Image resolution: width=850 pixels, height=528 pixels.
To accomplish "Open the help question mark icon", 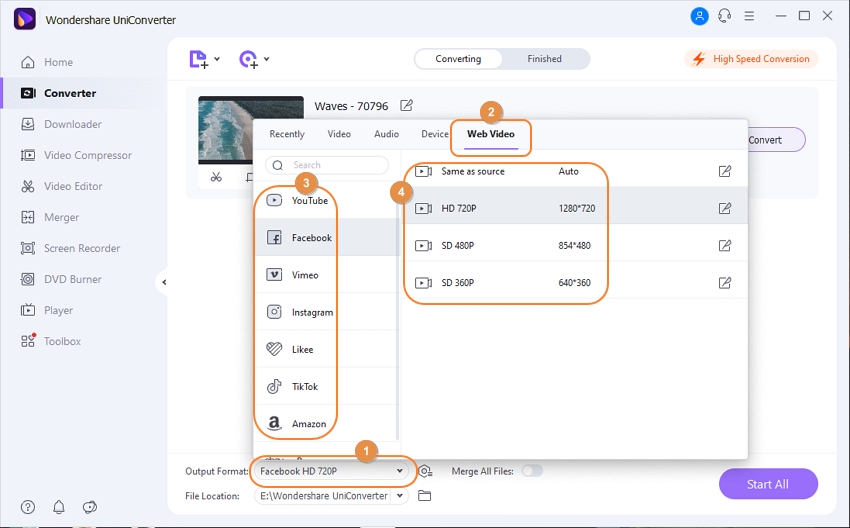I will click(28, 507).
